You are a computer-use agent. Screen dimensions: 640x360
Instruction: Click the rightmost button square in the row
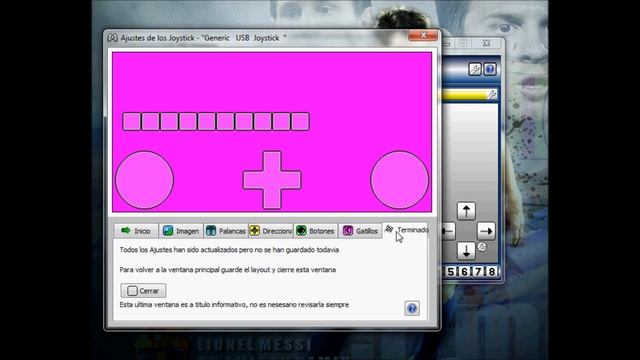coord(300,122)
